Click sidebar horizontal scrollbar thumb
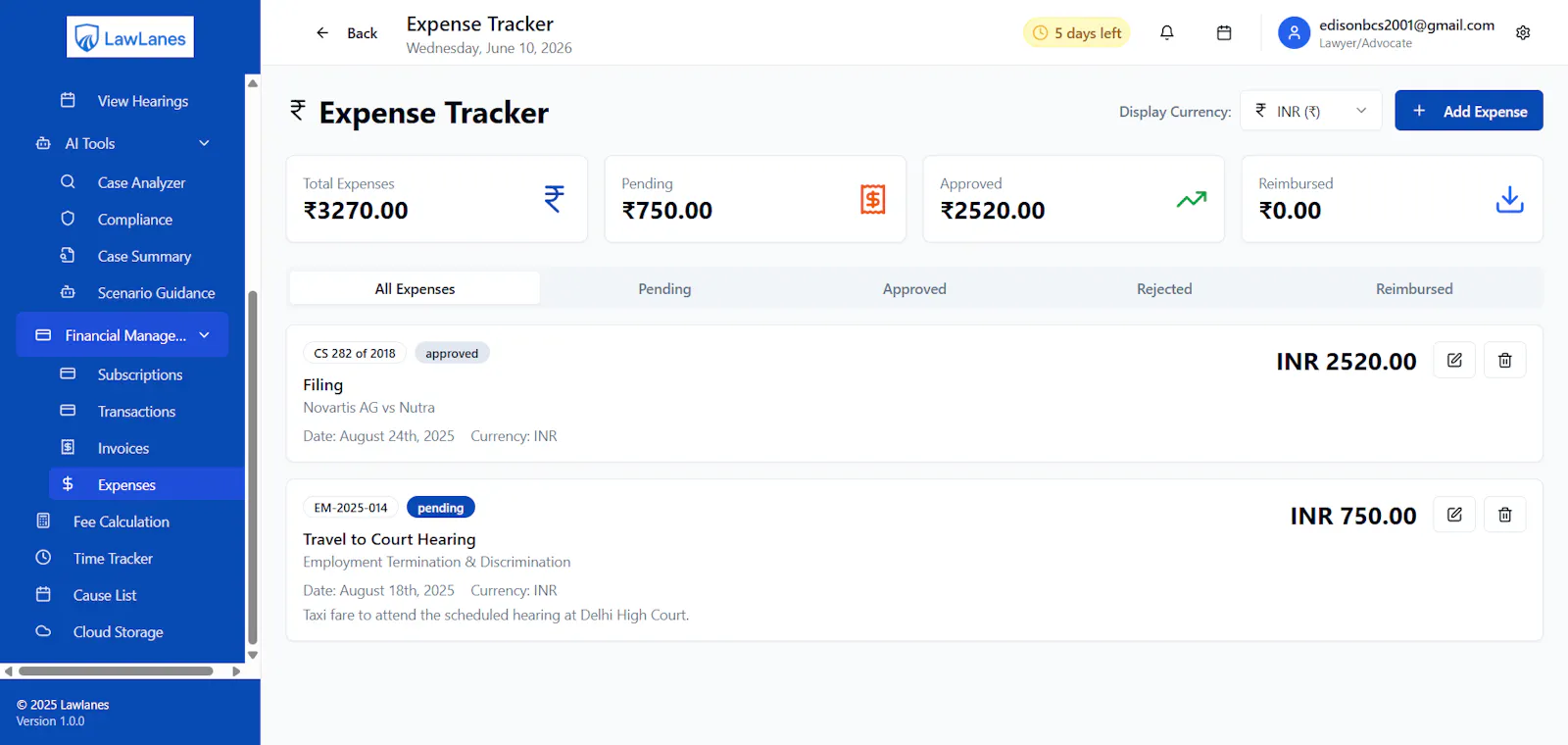 pyautogui.click(x=116, y=671)
